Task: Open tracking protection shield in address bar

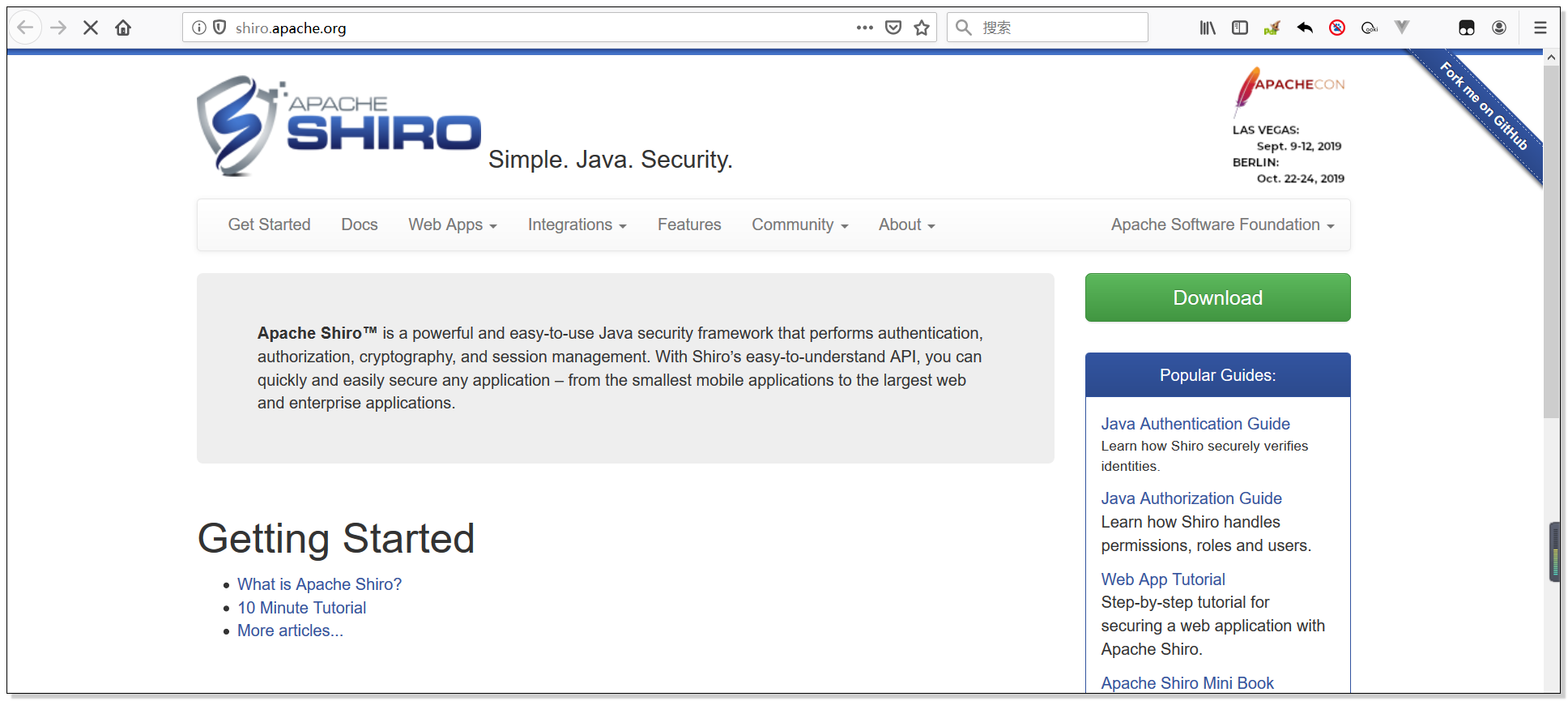Action: pos(219,28)
